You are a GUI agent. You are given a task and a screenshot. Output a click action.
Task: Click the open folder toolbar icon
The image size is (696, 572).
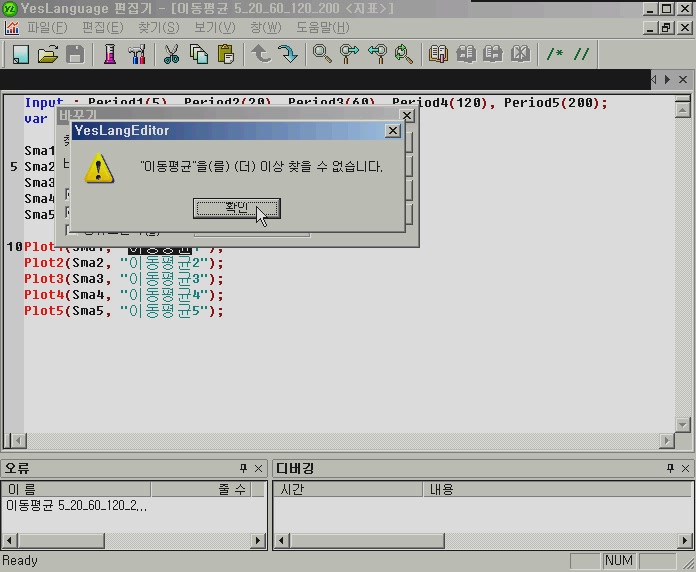47,54
